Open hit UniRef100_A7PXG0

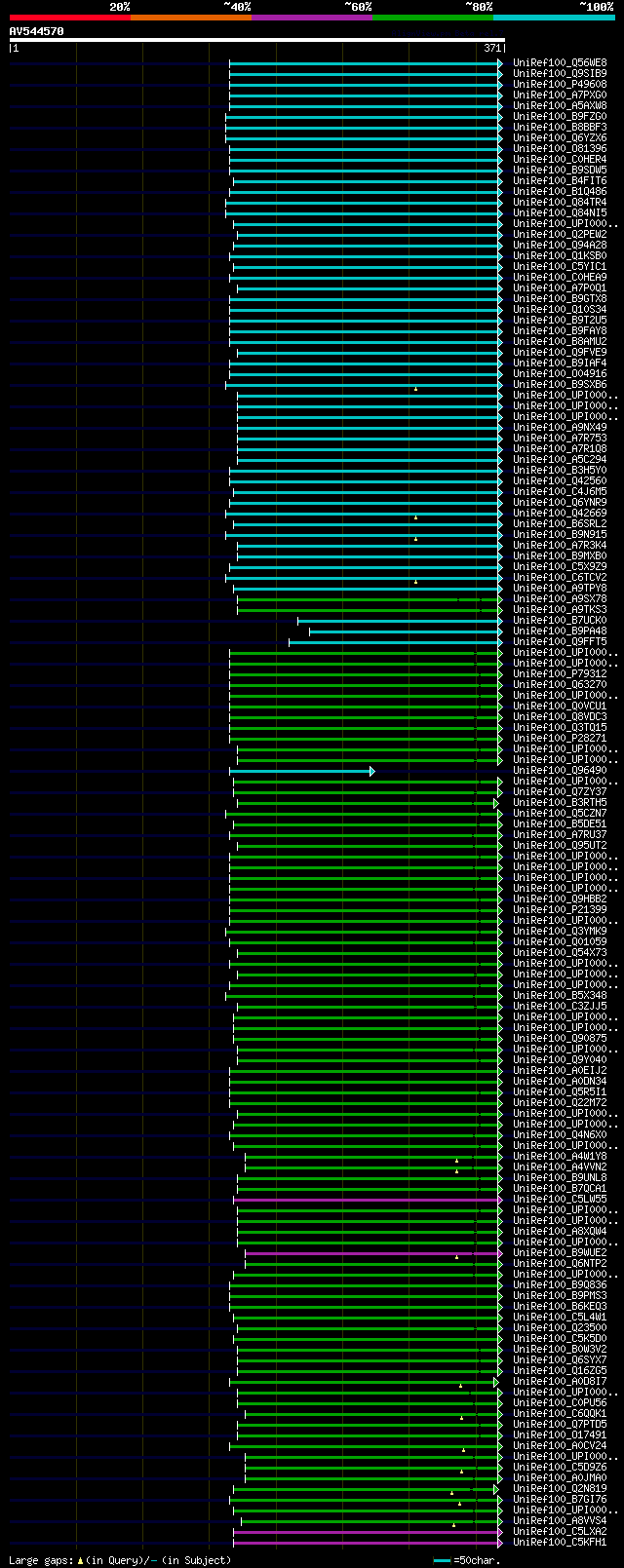(560, 95)
